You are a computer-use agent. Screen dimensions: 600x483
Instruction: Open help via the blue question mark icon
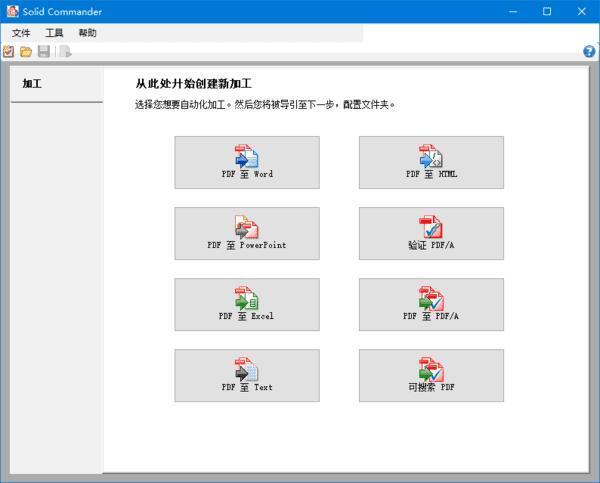[x=589, y=51]
